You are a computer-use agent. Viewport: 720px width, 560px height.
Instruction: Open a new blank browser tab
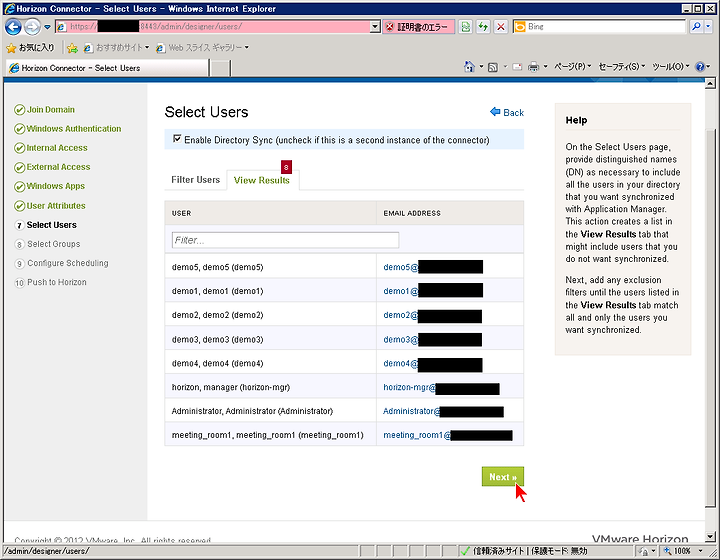[220, 68]
